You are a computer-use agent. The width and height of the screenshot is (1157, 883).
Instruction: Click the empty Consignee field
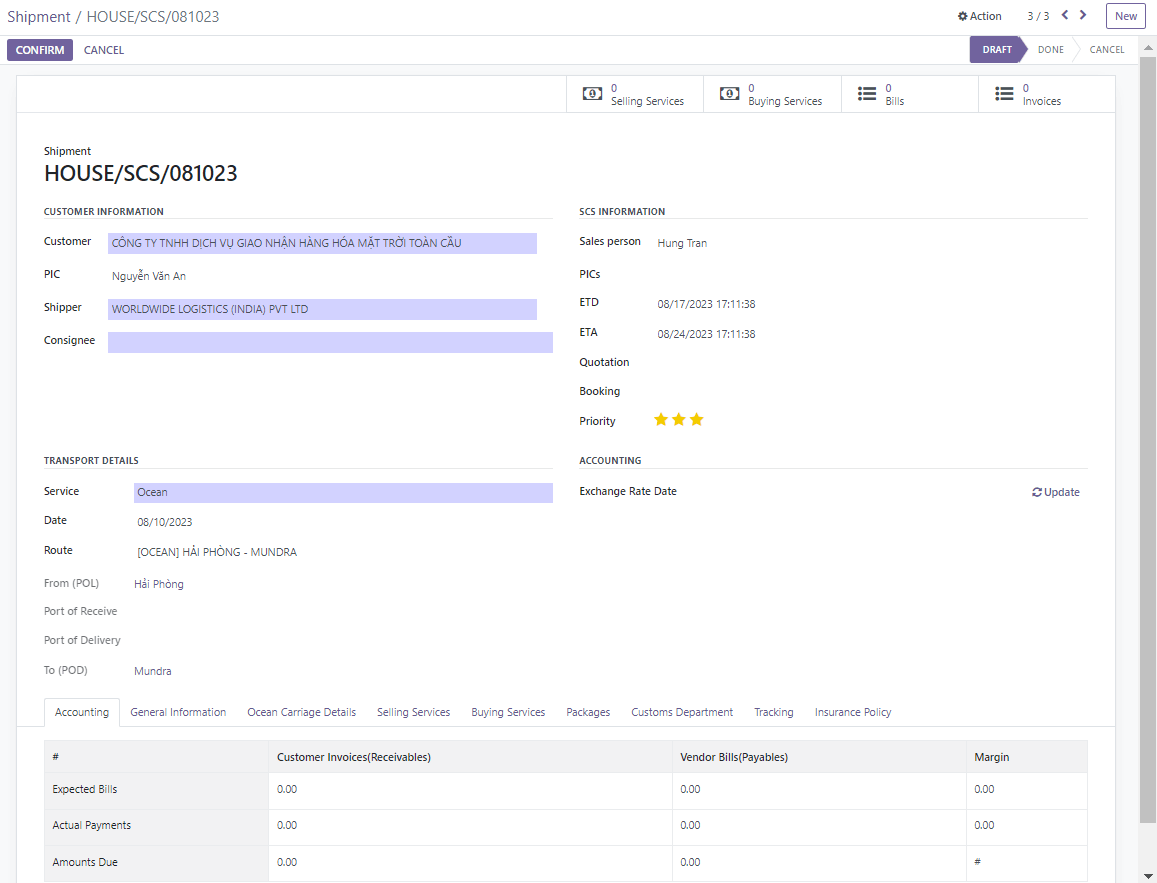[x=330, y=342]
